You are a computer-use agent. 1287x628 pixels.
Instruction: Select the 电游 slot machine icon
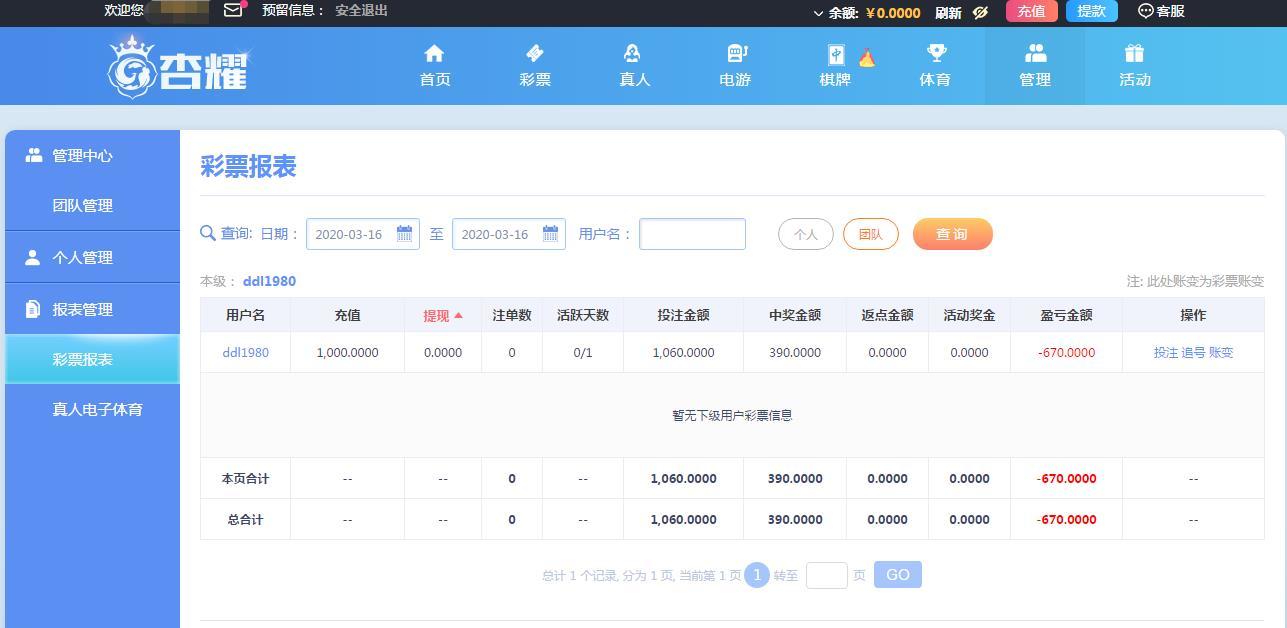(735, 53)
